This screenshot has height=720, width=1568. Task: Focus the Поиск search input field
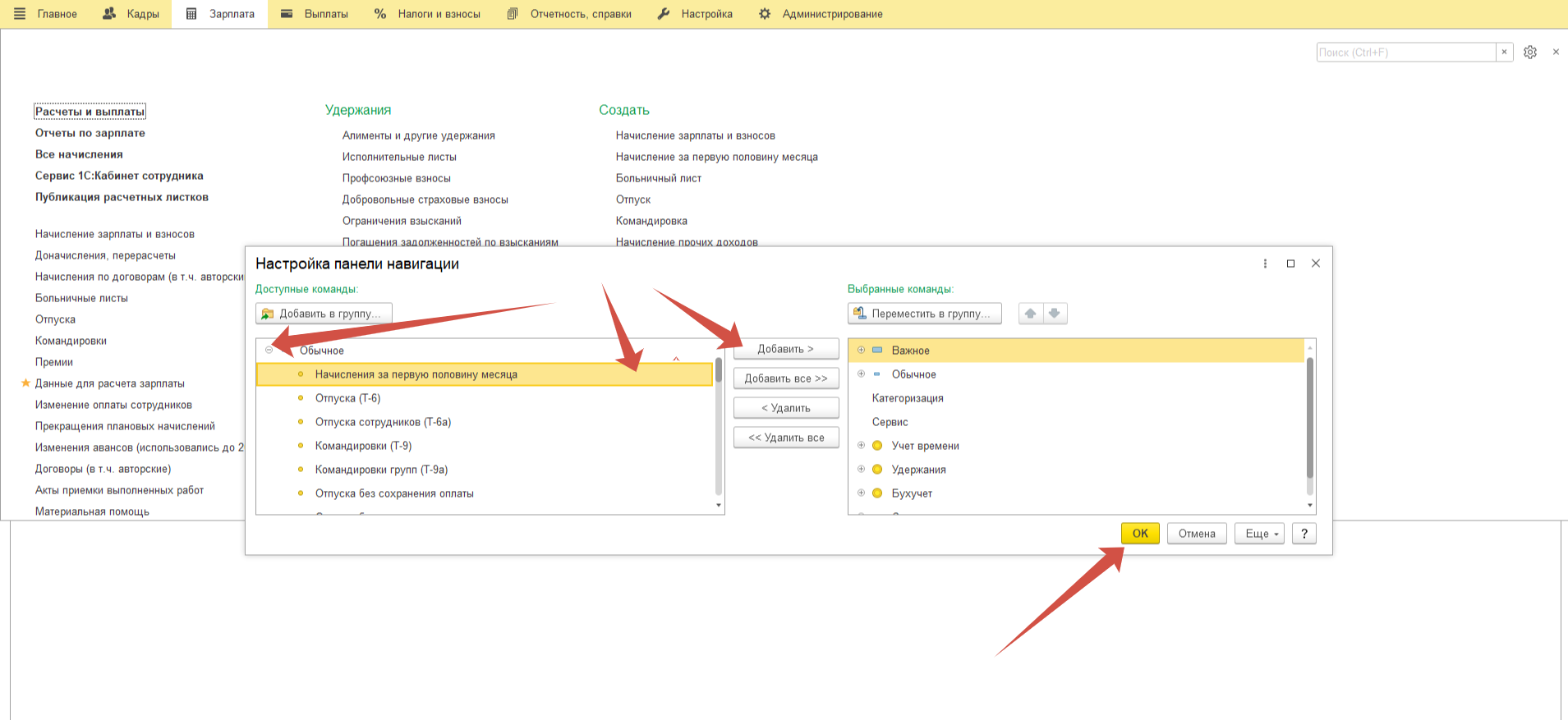tap(1405, 53)
